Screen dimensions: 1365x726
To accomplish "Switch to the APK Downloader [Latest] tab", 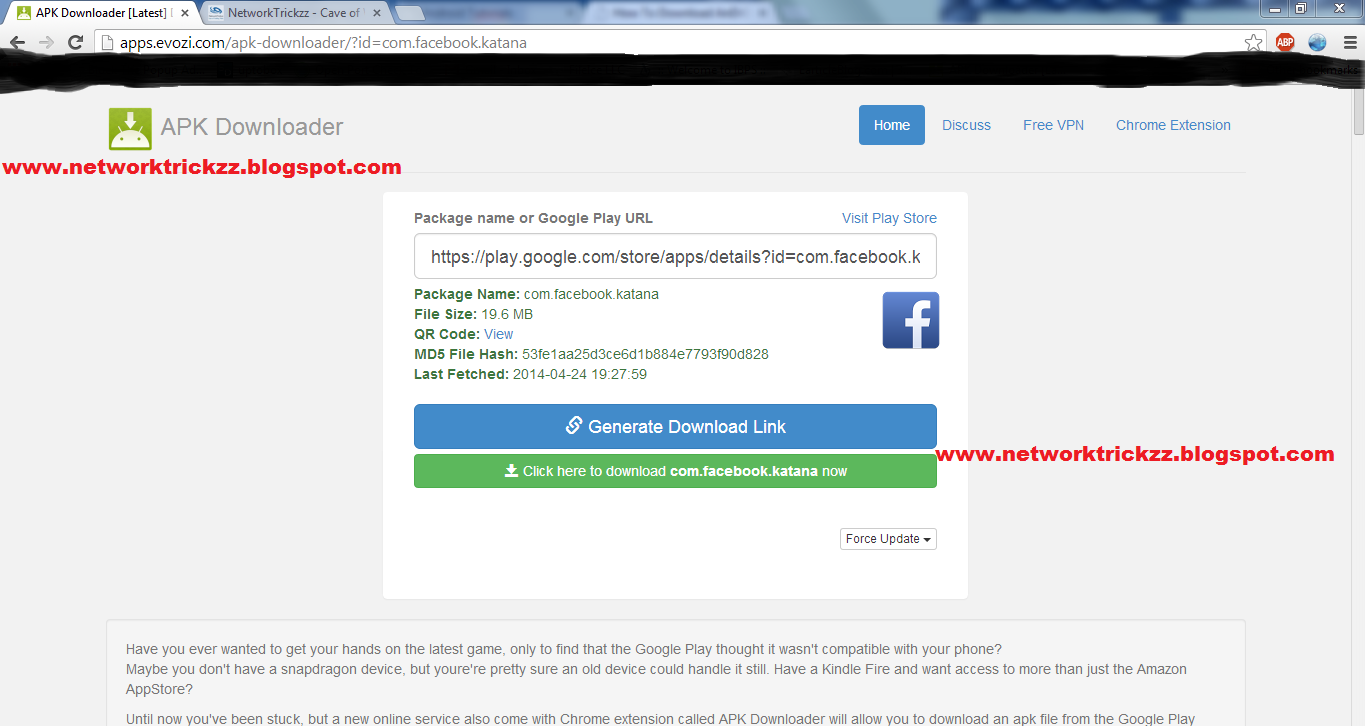I will [102, 13].
